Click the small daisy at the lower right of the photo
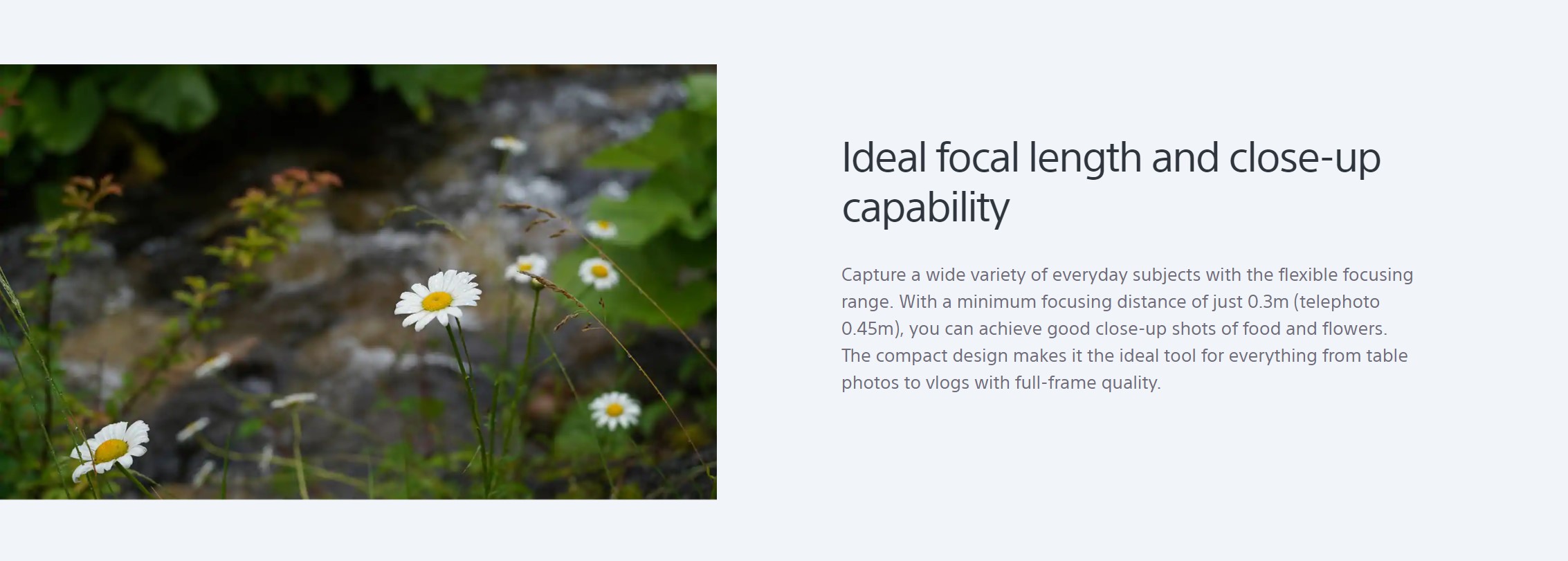1568x561 pixels. tap(614, 410)
